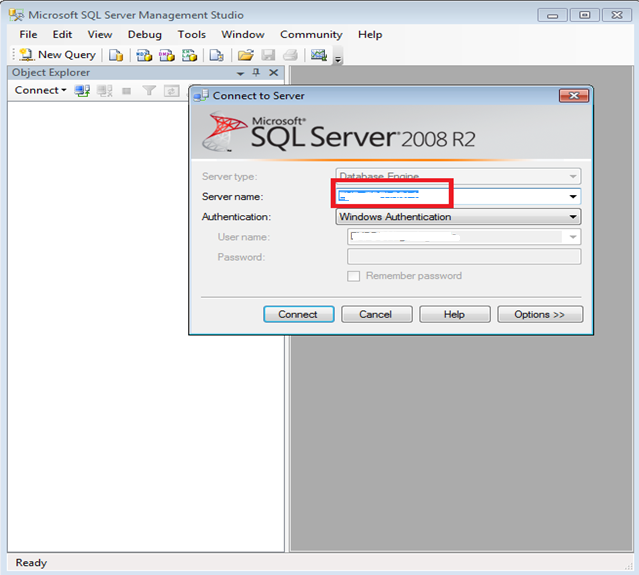Viewport: 639px width, 575px height.
Task: Click the Connect to Server title icon
Action: pos(201,96)
